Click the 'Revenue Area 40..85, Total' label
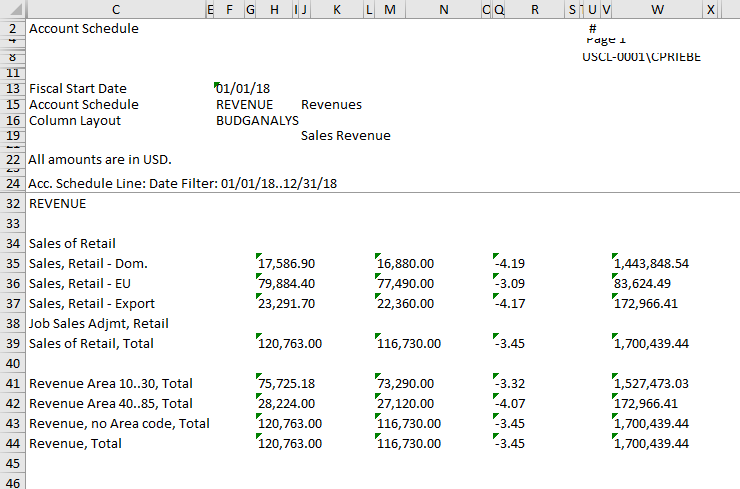Viewport: 740px width, 489px height. (111, 404)
